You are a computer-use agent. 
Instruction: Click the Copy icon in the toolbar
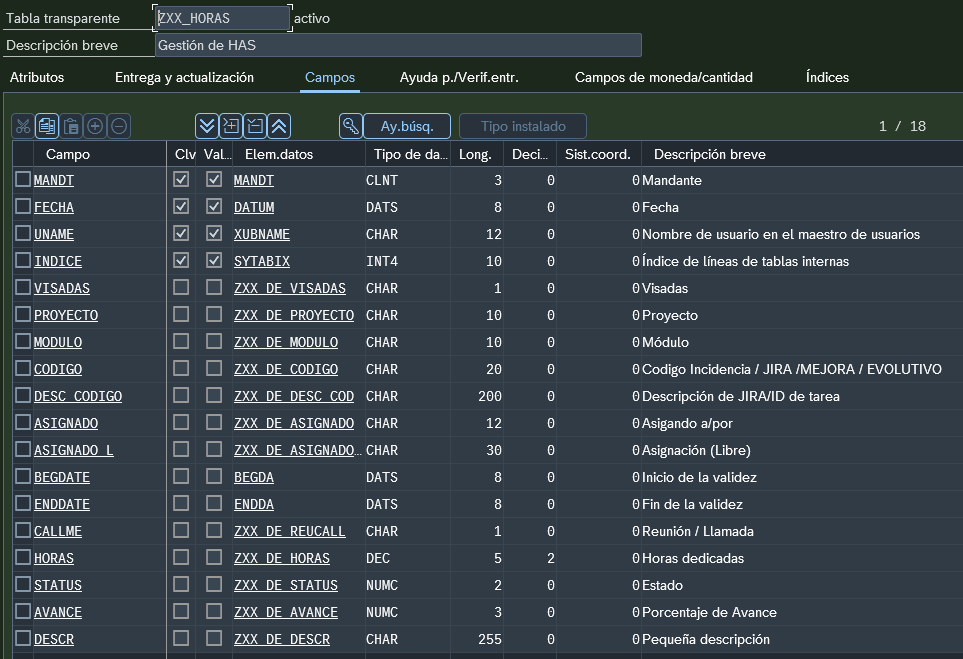pyautogui.click(x=47, y=126)
